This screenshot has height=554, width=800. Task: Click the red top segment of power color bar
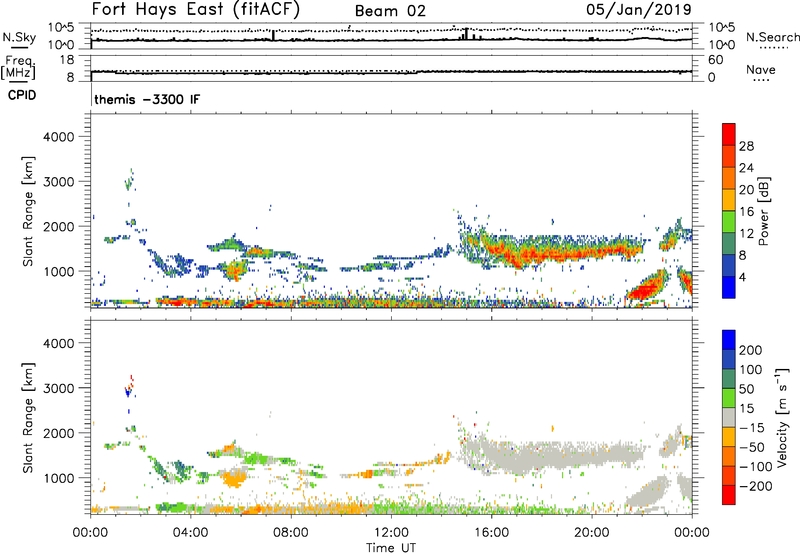coord(729,135)
